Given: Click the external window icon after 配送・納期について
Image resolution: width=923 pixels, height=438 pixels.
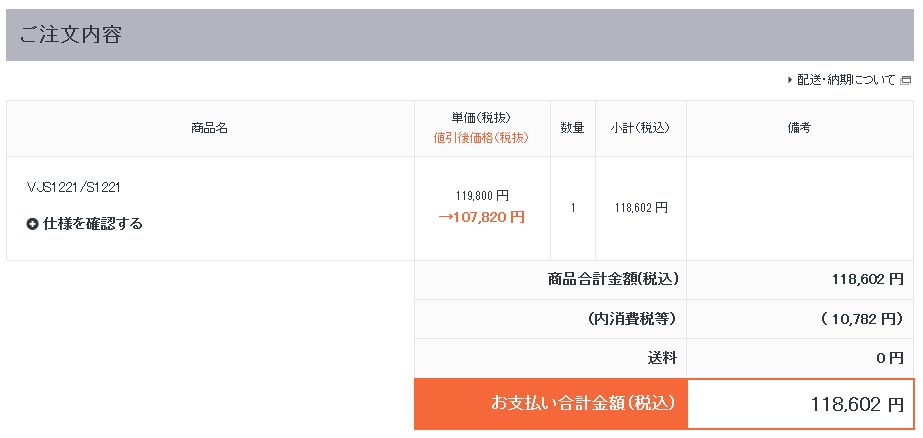Looking at the screenshot, I should [905, 80].
